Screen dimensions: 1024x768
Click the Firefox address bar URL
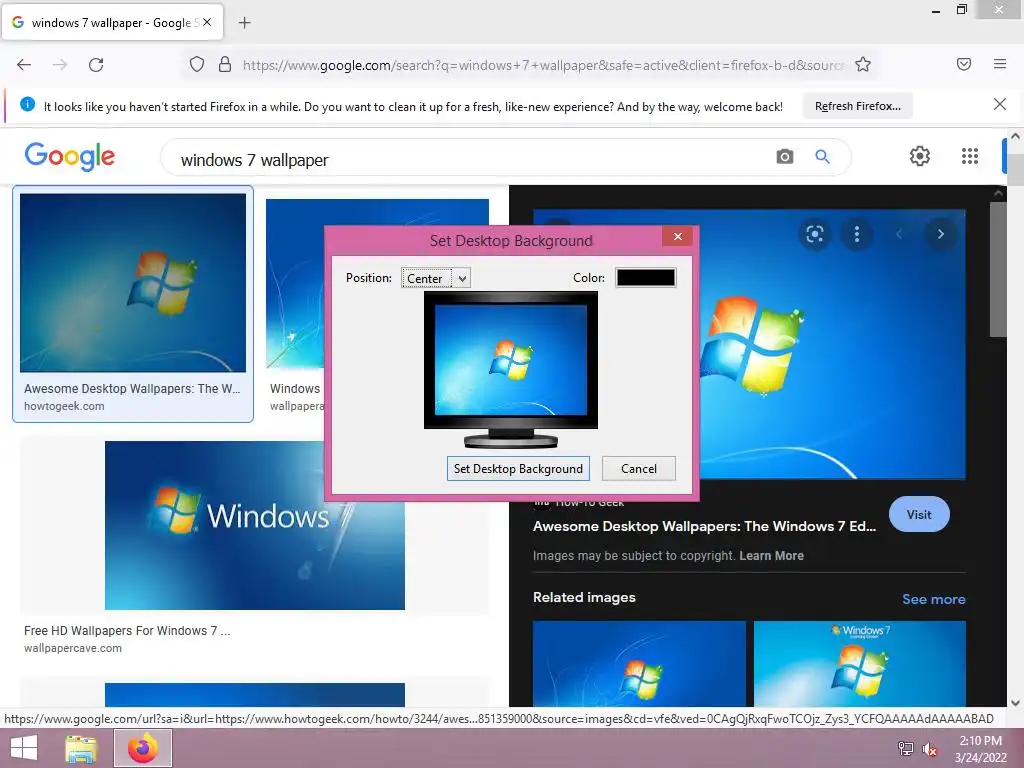pos(543,65)
